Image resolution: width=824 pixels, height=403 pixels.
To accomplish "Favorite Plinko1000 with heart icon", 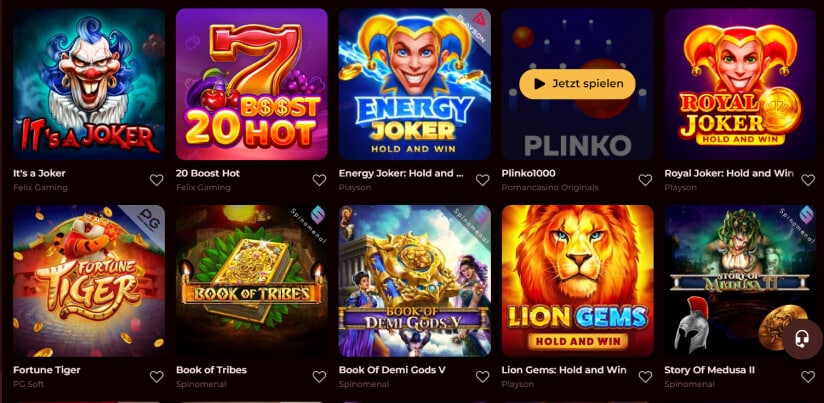I will pos(645,180).
